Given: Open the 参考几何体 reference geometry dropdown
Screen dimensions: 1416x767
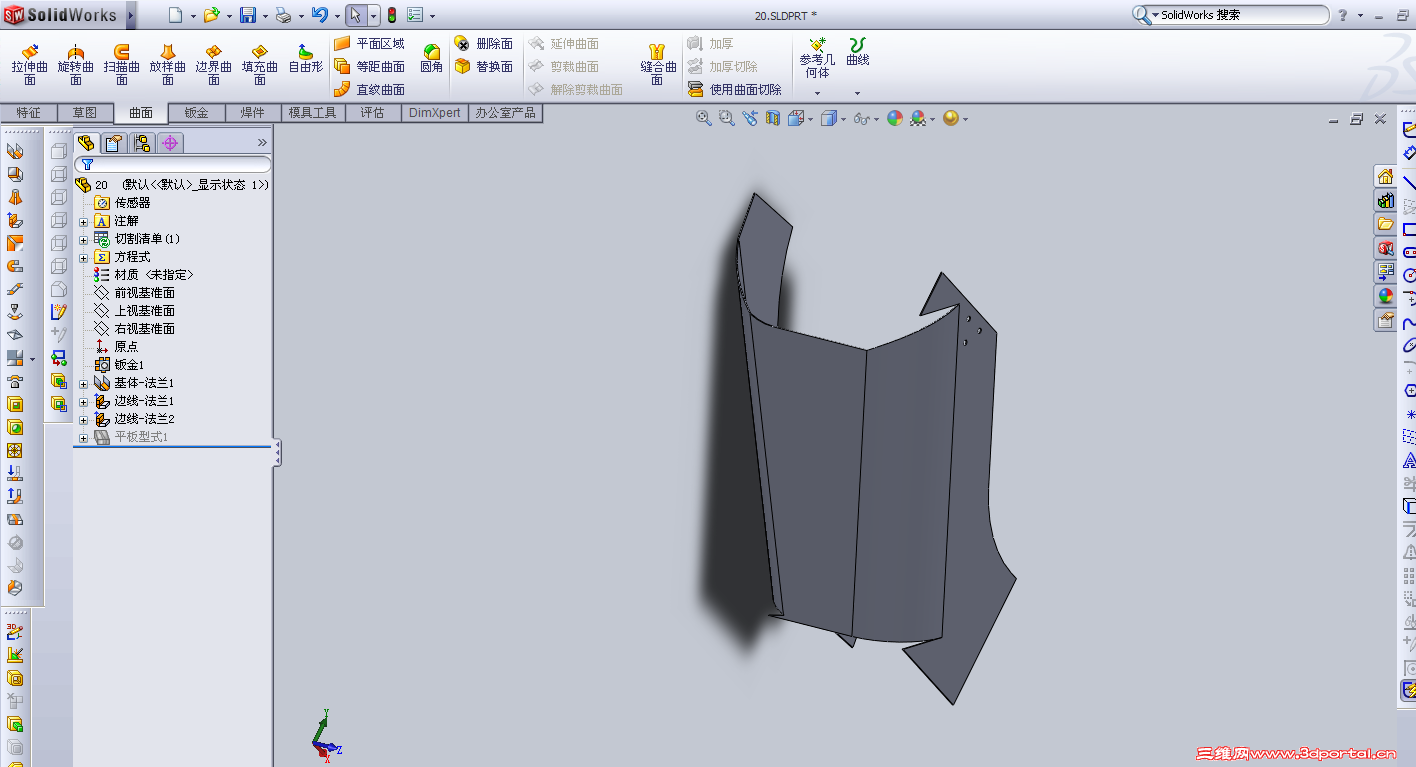Looking at the screenshot, I should [x=817, y=94].
